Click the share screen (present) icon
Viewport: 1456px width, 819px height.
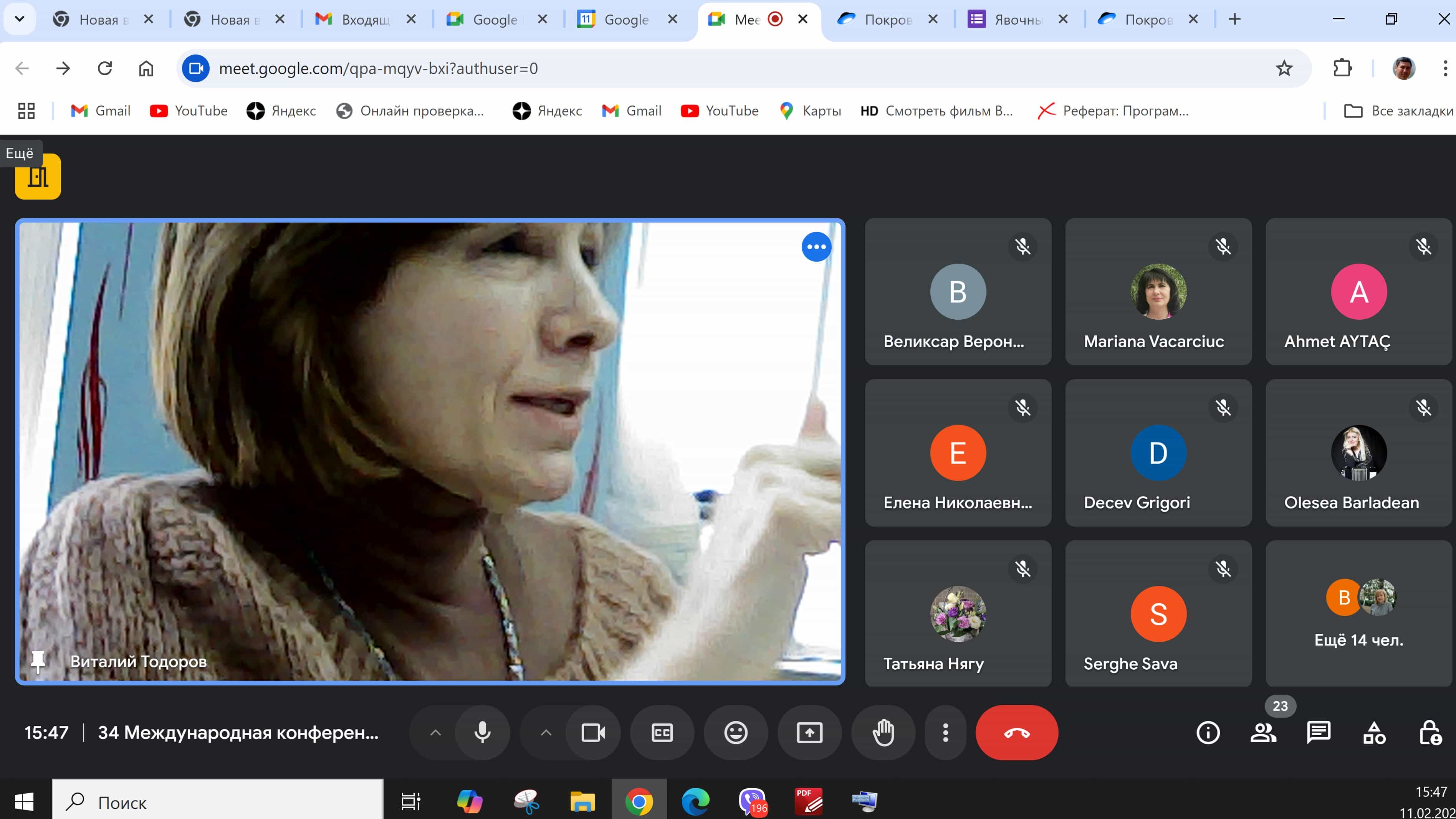[809, 733]
